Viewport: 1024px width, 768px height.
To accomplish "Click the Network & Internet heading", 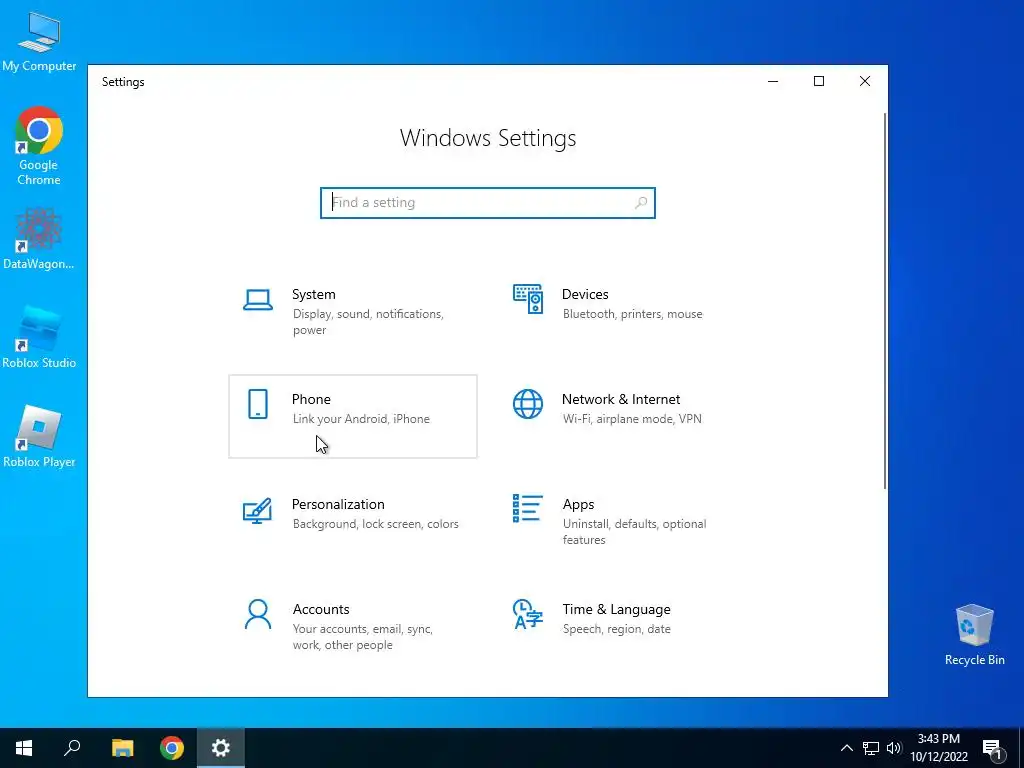I will [x=621, y=399].
